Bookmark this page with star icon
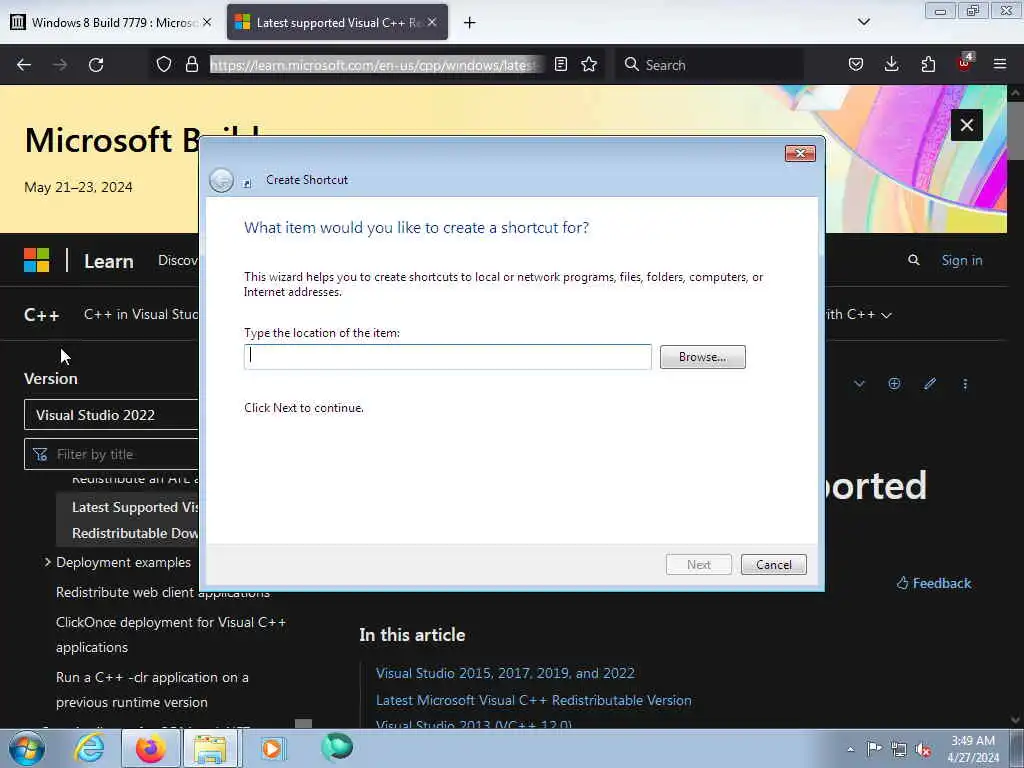Viewport: 1024px width, 768px height. click(589, 64)
